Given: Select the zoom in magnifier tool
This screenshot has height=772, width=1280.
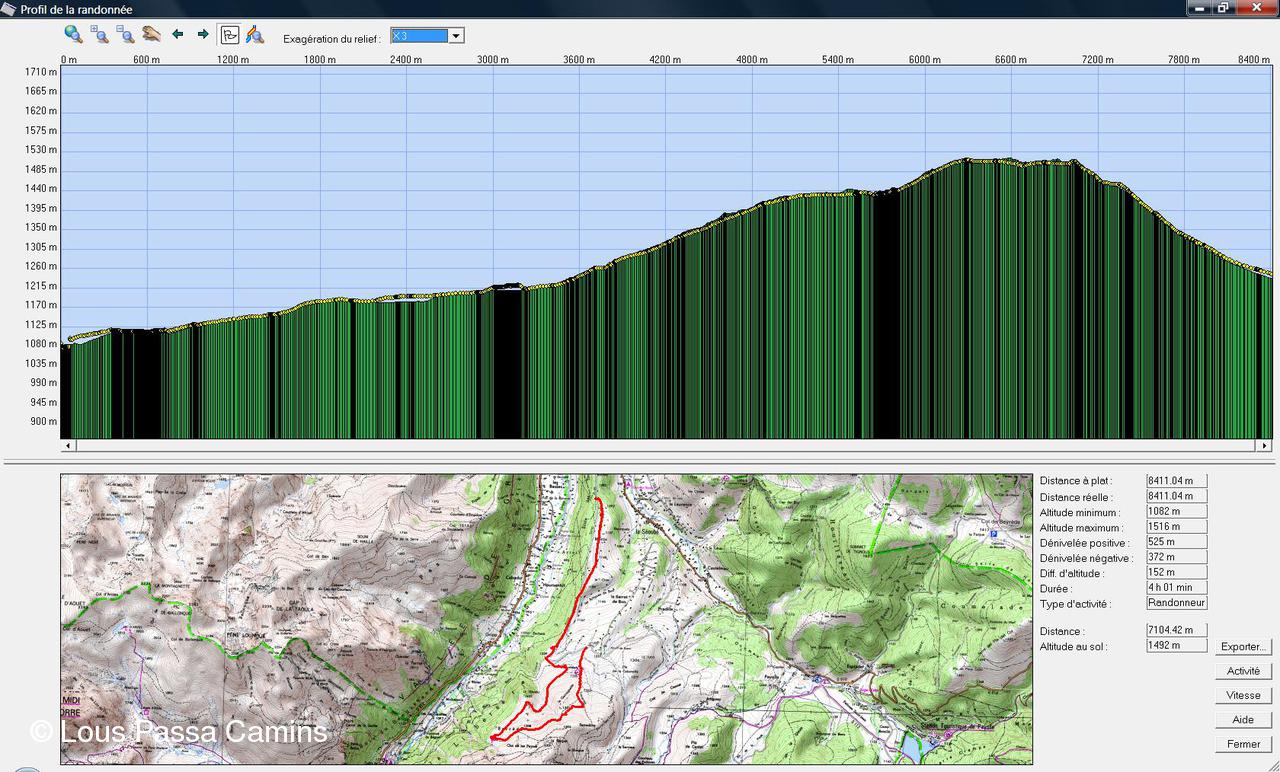Looking at the screenshot, I should click(99, 34).
